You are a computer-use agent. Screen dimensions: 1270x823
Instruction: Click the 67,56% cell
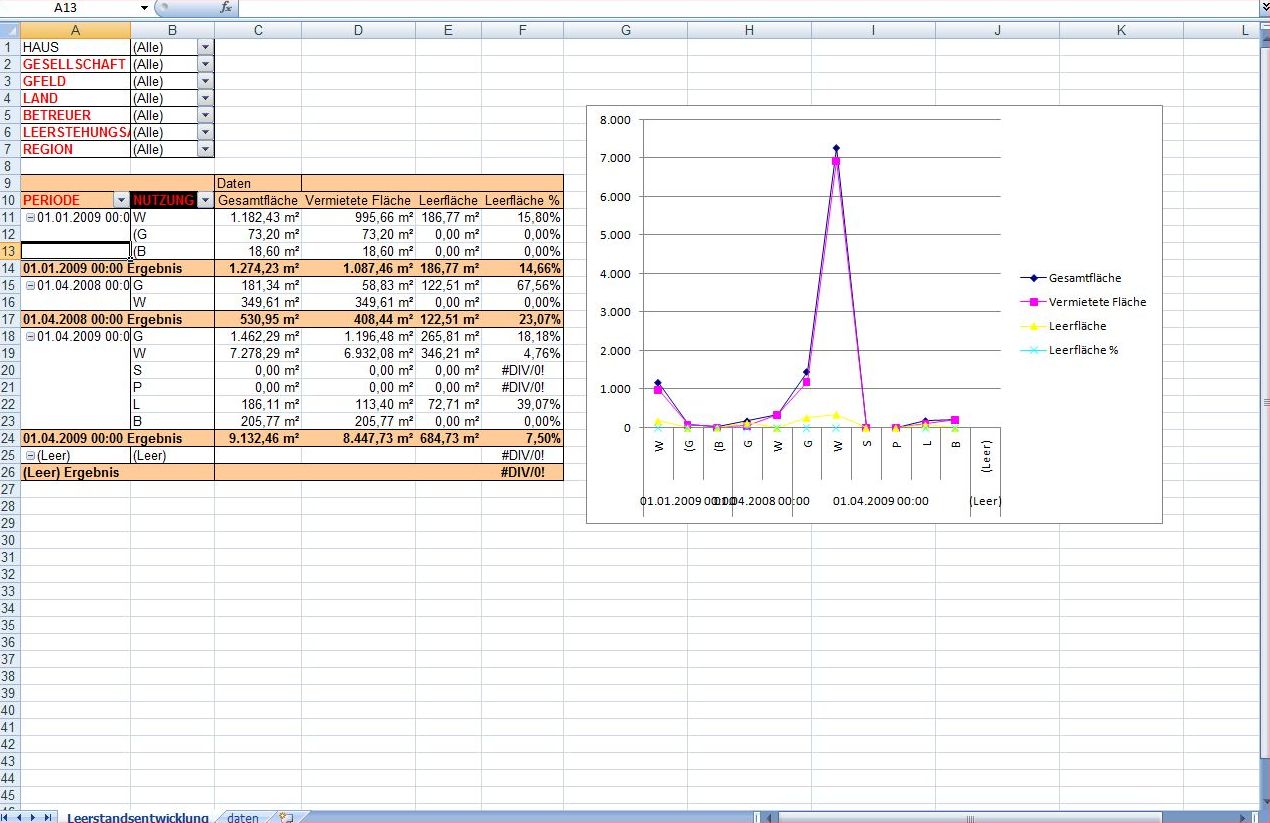(522, 285)
